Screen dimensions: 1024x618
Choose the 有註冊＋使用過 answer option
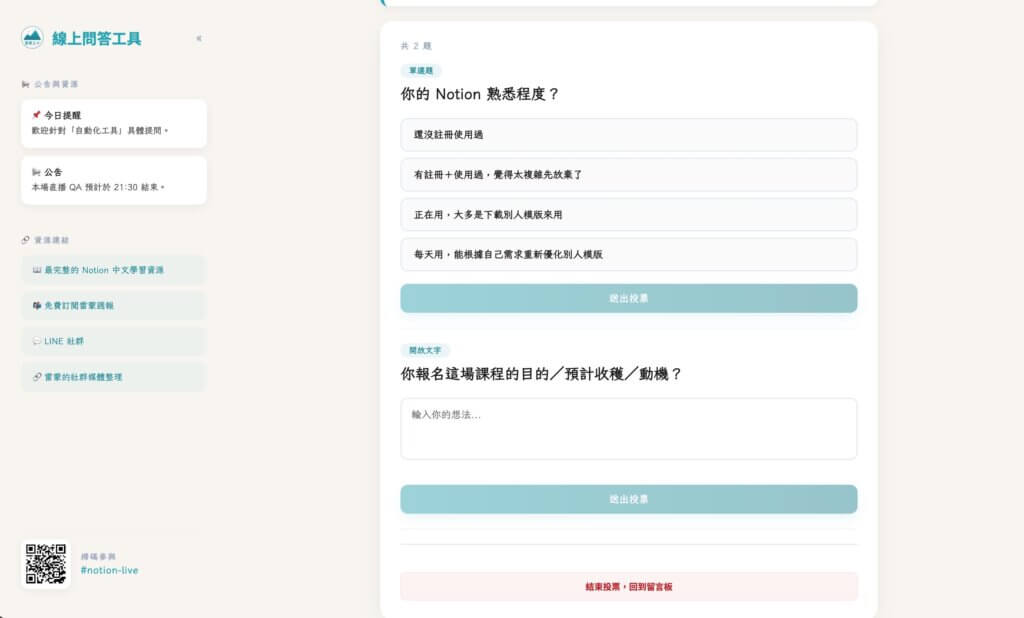tap(628, 174)
